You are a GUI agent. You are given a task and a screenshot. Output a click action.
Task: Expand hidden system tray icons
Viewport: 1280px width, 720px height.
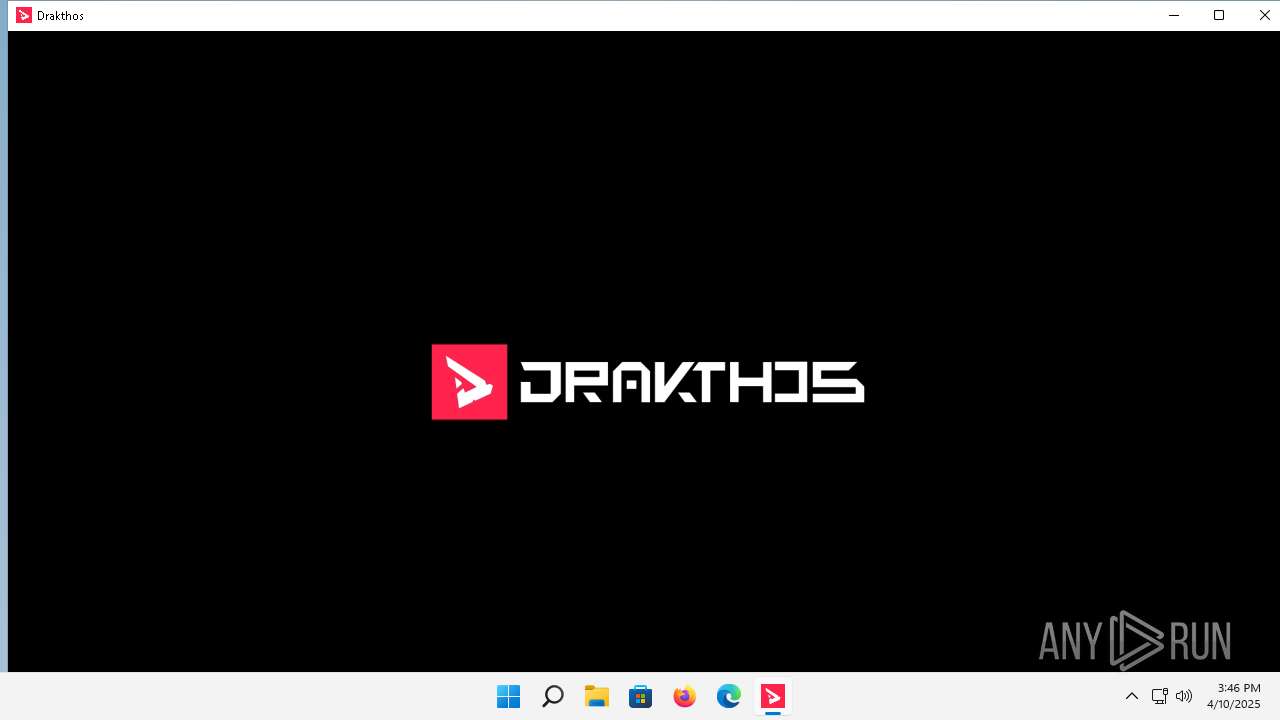point(1132,696)
